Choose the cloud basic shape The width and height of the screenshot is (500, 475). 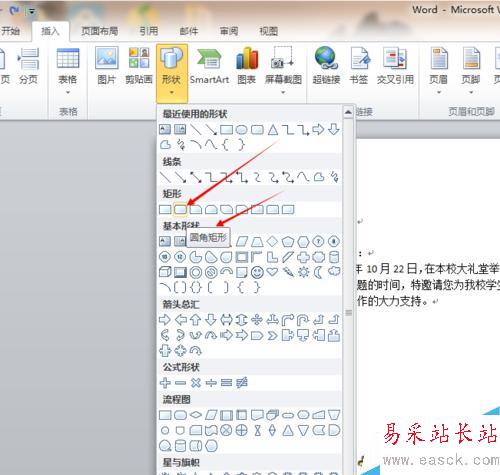pos(334,272)
